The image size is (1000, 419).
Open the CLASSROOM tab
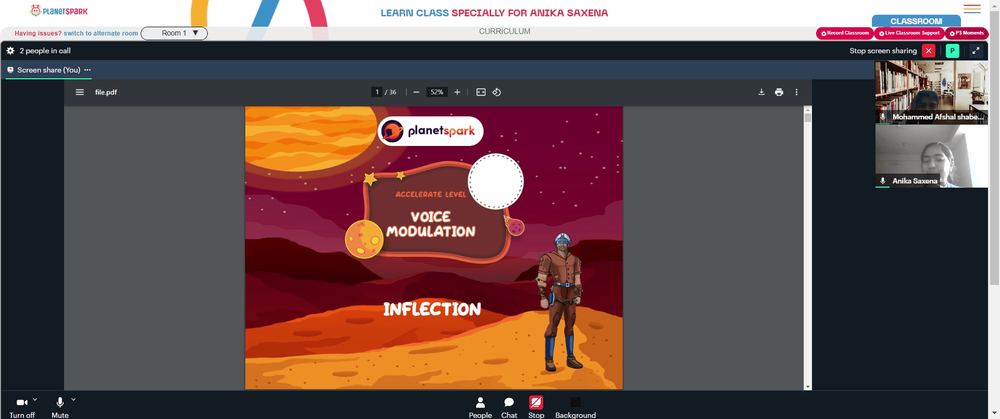[x=916, y=21]
